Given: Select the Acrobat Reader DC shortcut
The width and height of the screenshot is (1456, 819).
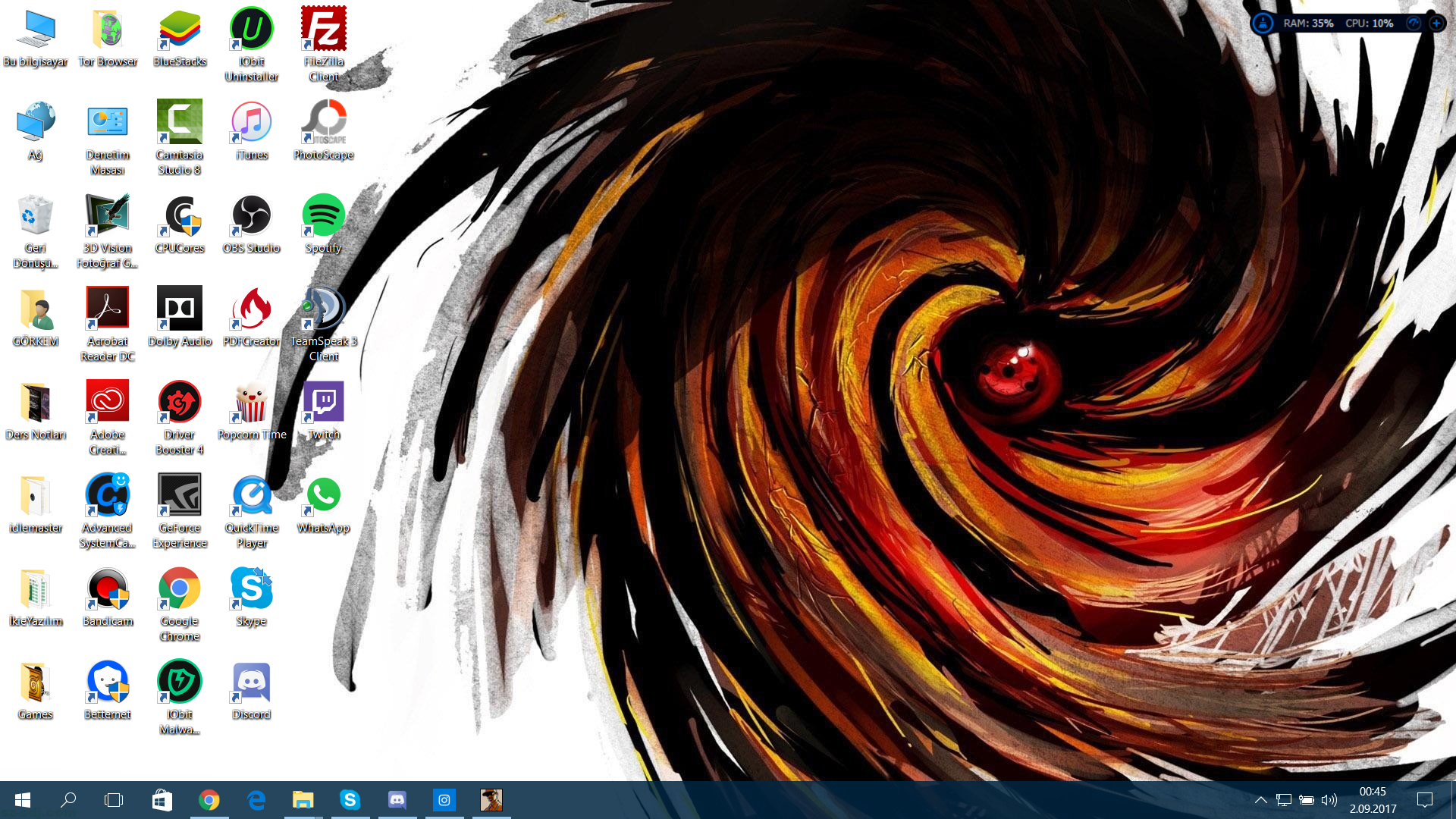Looking at the screenshot, I should (x=108, y=325).
